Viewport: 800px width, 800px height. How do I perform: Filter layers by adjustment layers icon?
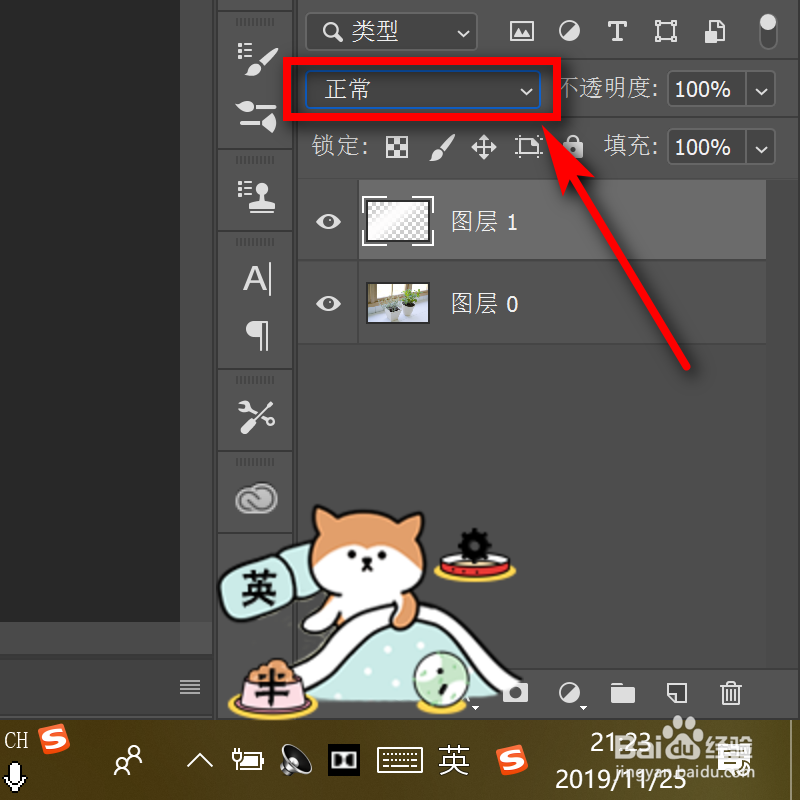(569, 31)
